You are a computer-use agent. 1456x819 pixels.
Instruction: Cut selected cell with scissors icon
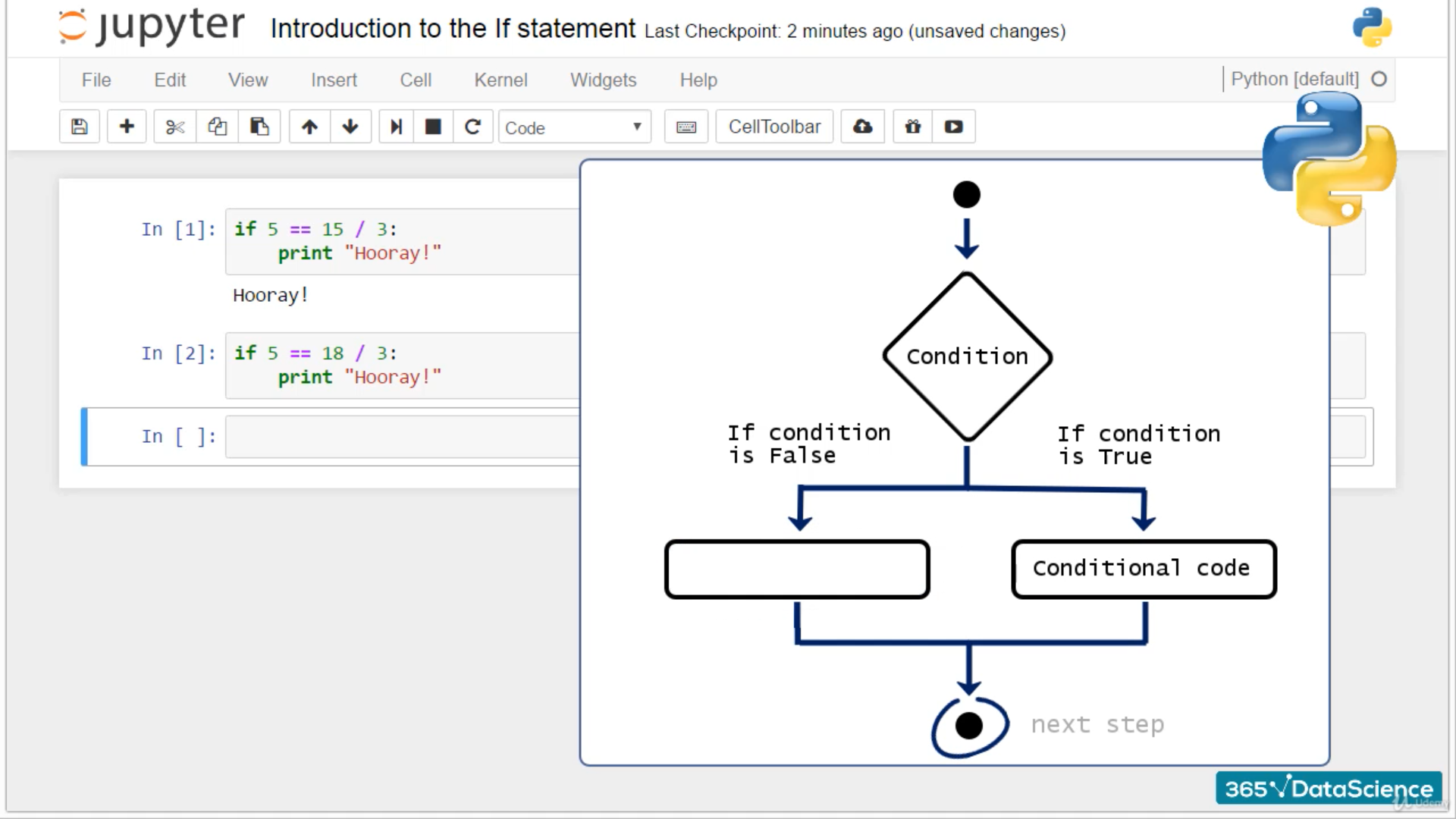pyautogui.click(x=175, y=127)
